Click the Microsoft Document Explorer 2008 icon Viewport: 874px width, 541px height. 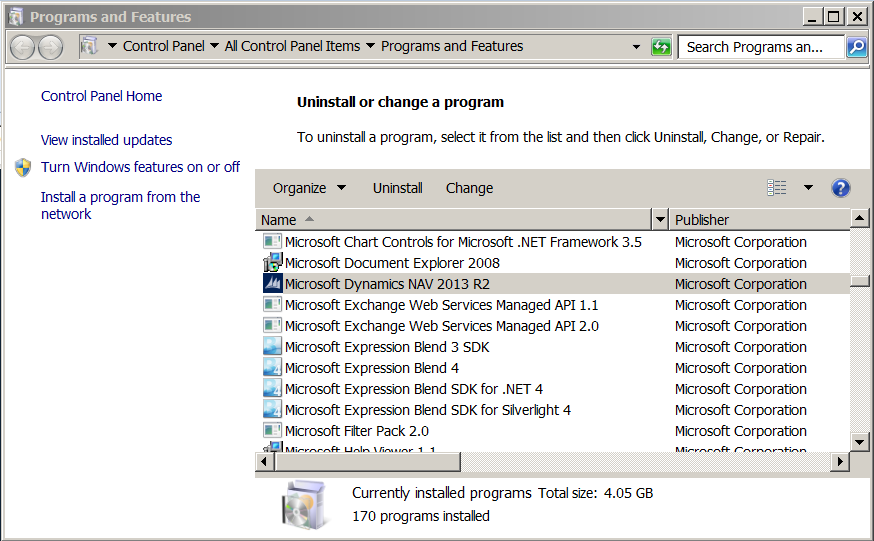click(x=272, y=262)
